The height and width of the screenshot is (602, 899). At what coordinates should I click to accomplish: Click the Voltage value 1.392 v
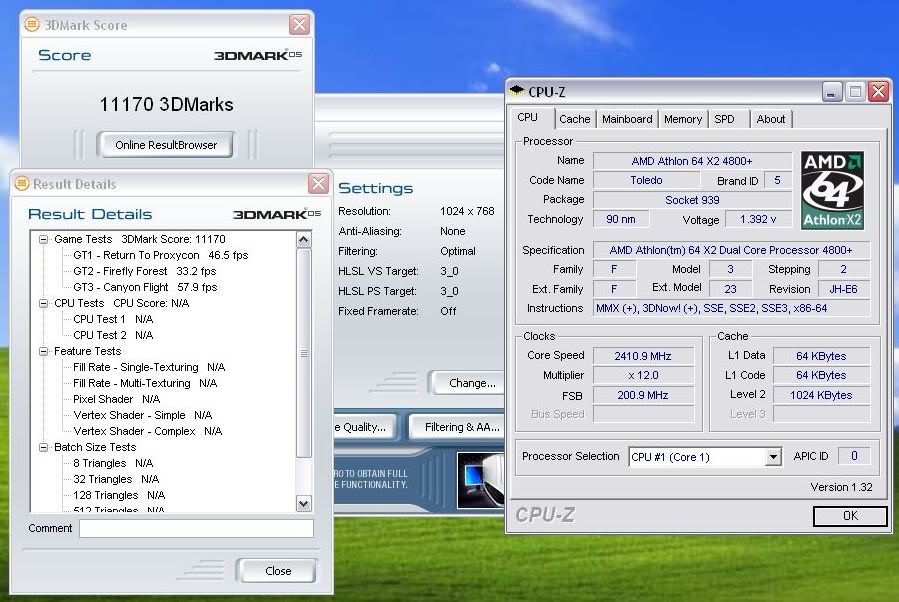758,220
